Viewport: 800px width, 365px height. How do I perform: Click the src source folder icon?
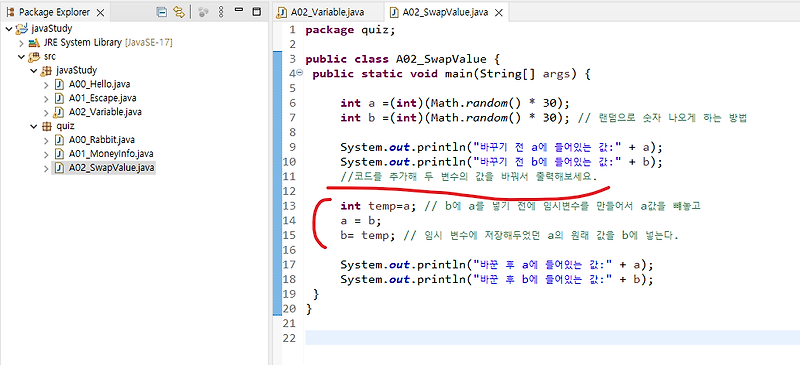coord(35,56)
